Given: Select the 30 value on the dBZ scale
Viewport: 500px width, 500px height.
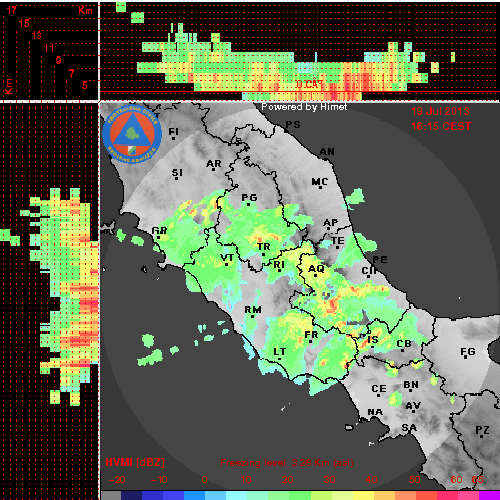Looking at the screenshot, I should point(329,480).
